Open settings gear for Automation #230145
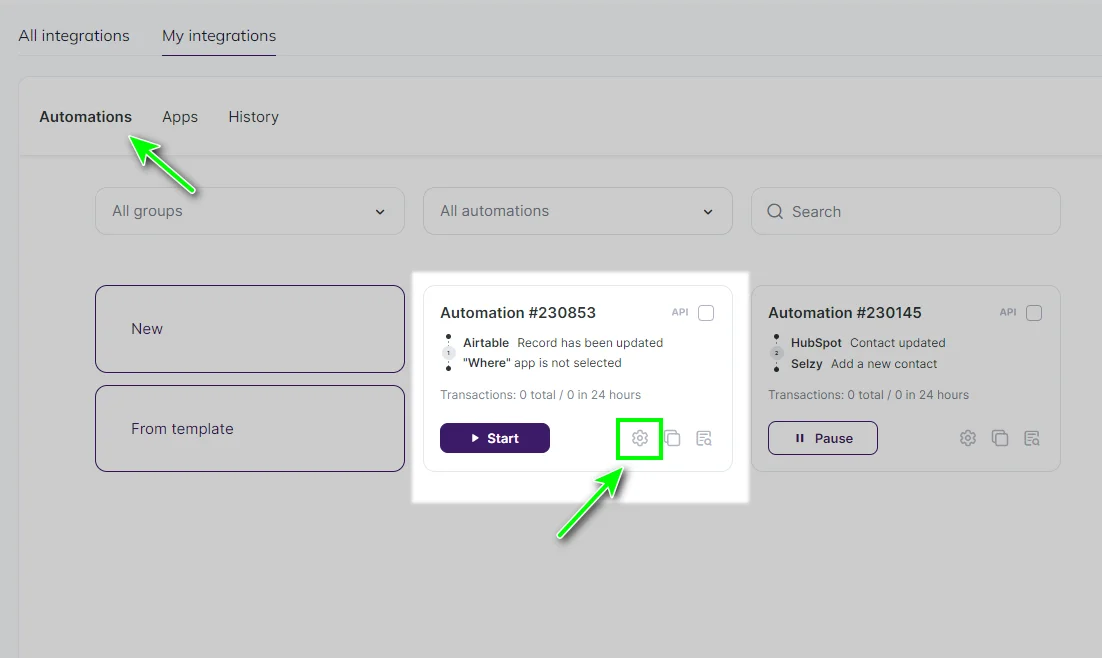The height and width of the screenshot is (658, 1102). coord(967,438)
